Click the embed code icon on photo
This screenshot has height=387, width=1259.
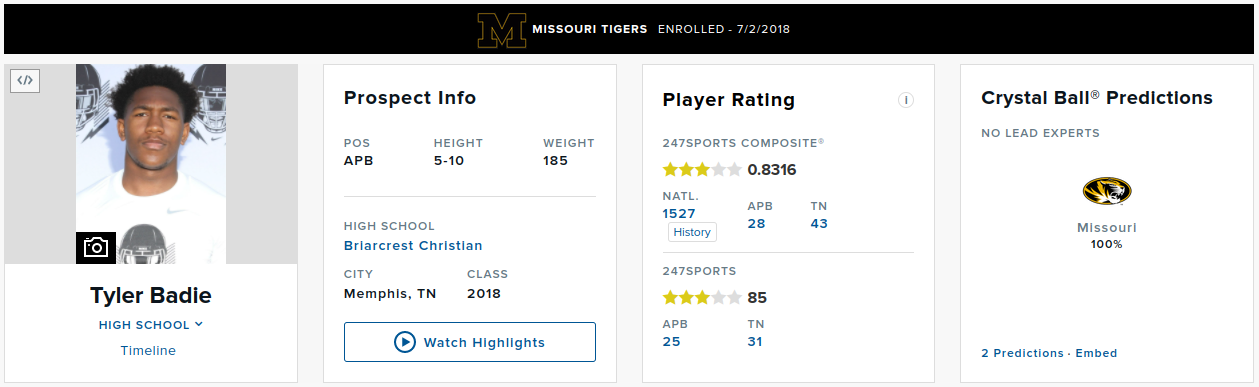pyautogui.click(x=25, y=80)
